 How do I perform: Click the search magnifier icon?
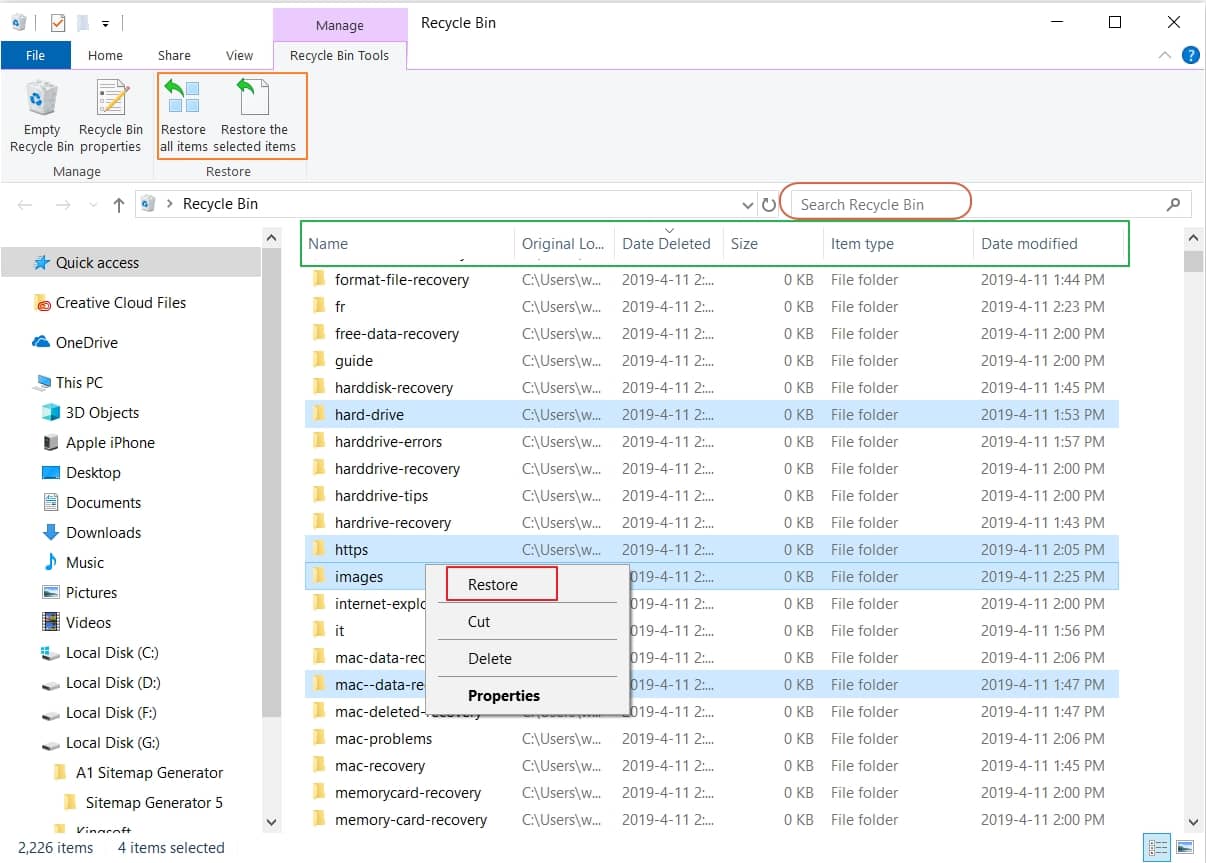1173,204
